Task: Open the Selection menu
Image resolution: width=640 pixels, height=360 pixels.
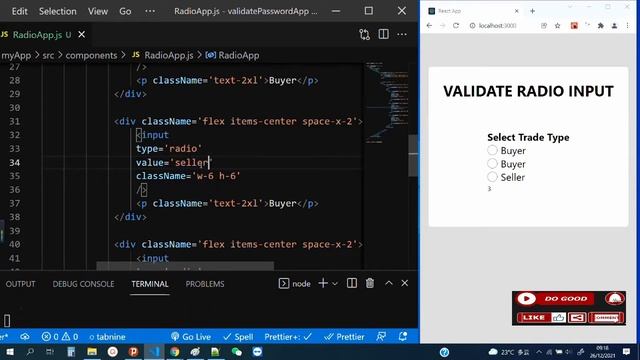Action: point(58,11)
